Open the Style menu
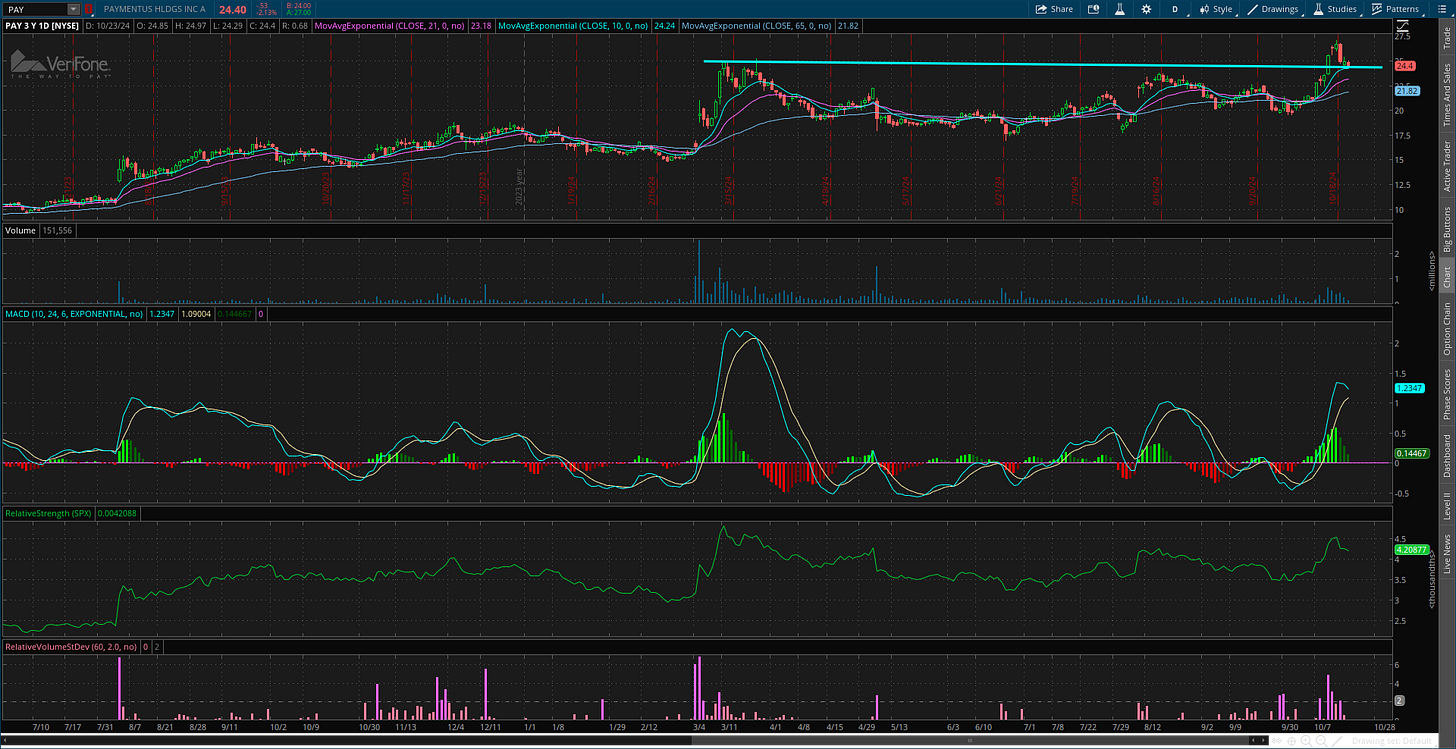 pyautogui.click(x=1216, y=9)
